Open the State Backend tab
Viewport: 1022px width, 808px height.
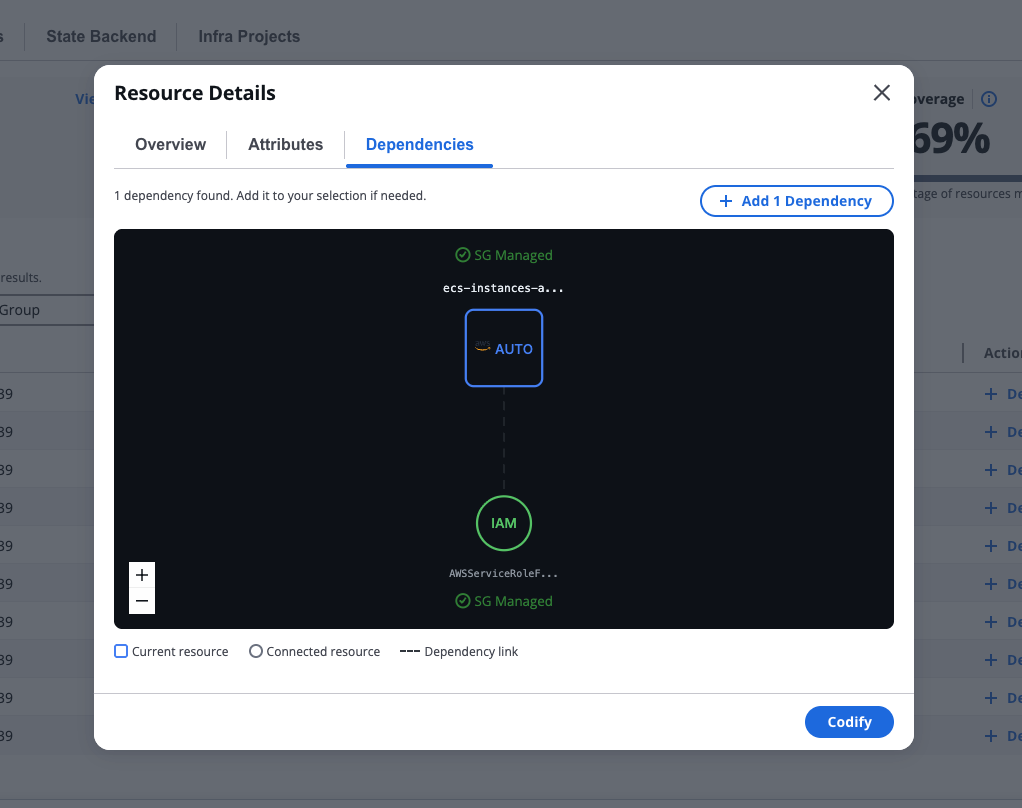tap(101, 36)
